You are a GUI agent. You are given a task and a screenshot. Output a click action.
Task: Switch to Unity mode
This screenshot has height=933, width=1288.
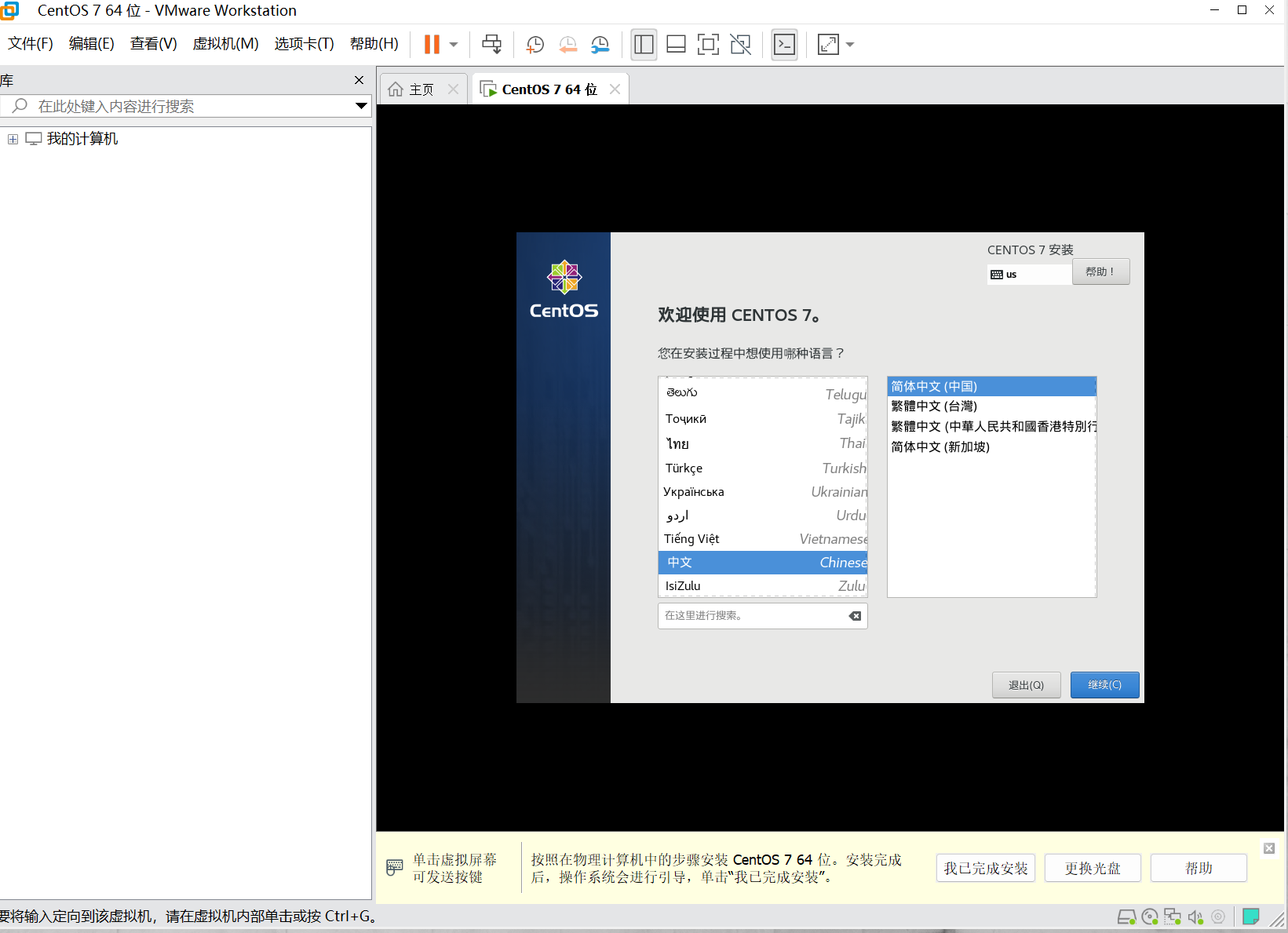point(740,44)
